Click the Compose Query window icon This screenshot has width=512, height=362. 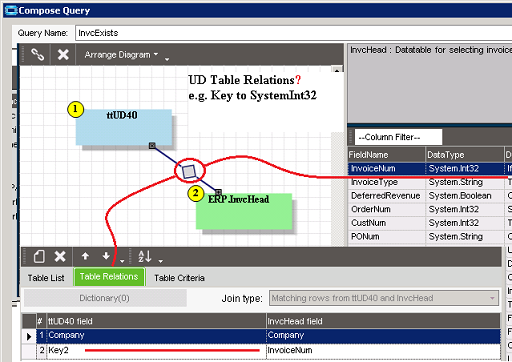coord(11,11)
